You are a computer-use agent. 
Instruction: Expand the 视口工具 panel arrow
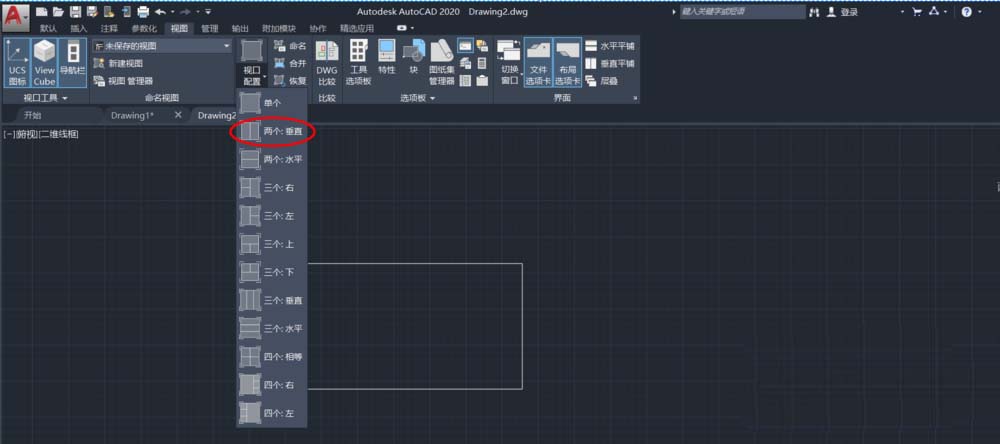pyautogui.click(x=64, y=98)
